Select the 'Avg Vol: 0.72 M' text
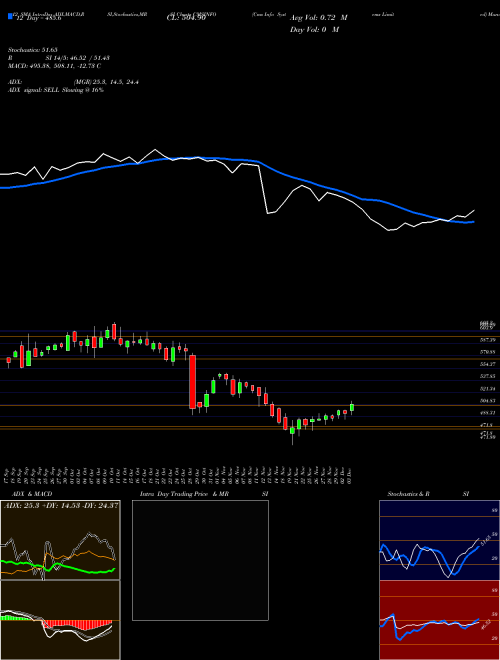This screenshot has width=500, height=660. coord(318,18)
